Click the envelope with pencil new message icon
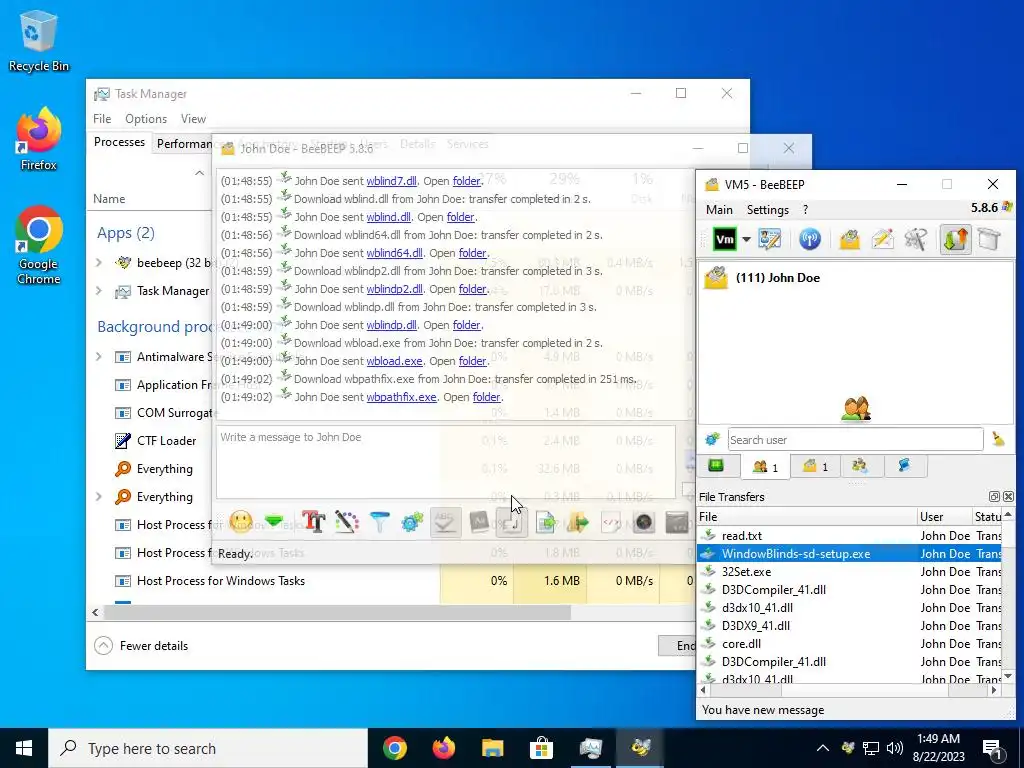This screenshot has width=1024, height=768. 882,239
